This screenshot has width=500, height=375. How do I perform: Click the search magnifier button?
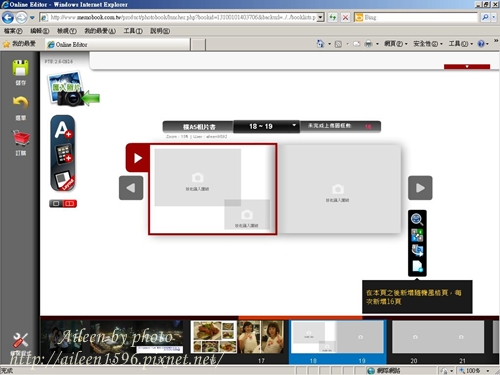pyautogui.click(x=485, y=17)
